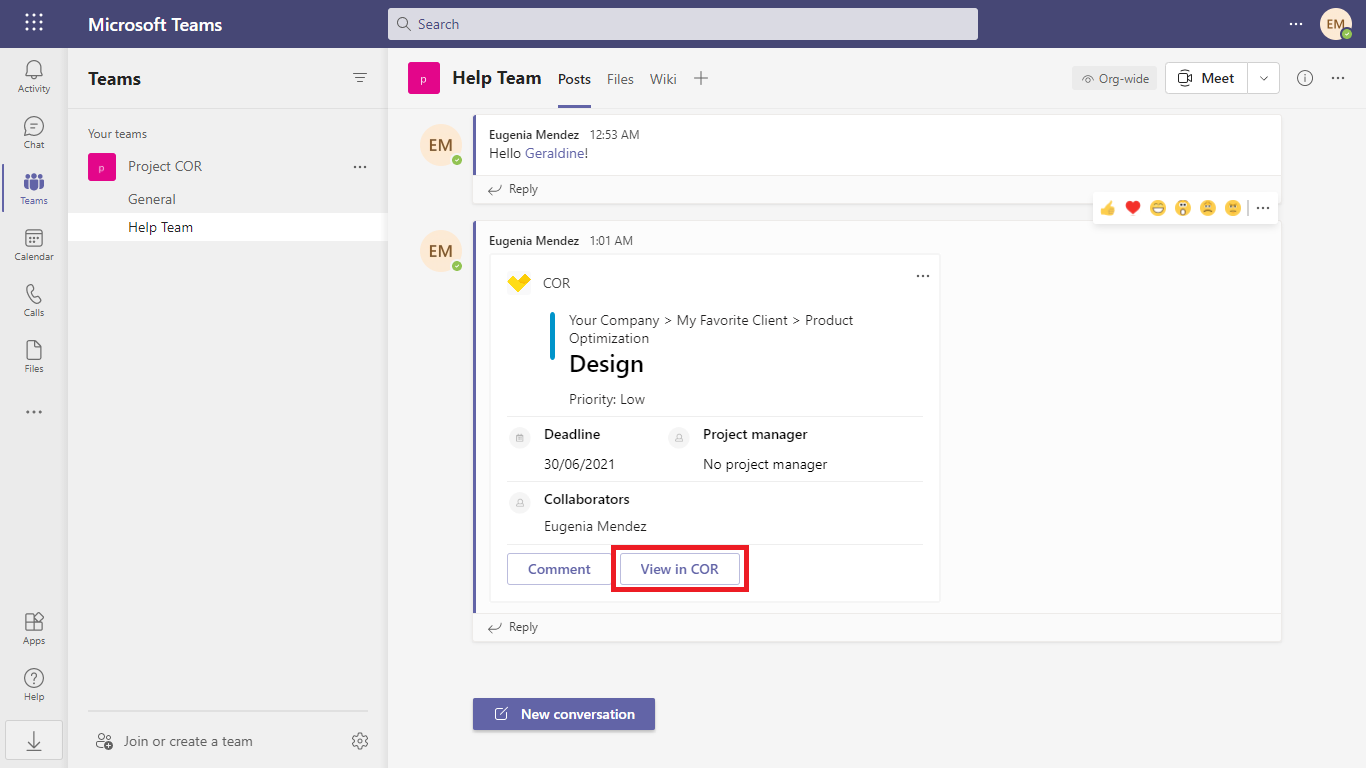The height and width of the screenshot is (768, 1366).
Task: Open channel info icon
Action: (x=1305, y=78)
